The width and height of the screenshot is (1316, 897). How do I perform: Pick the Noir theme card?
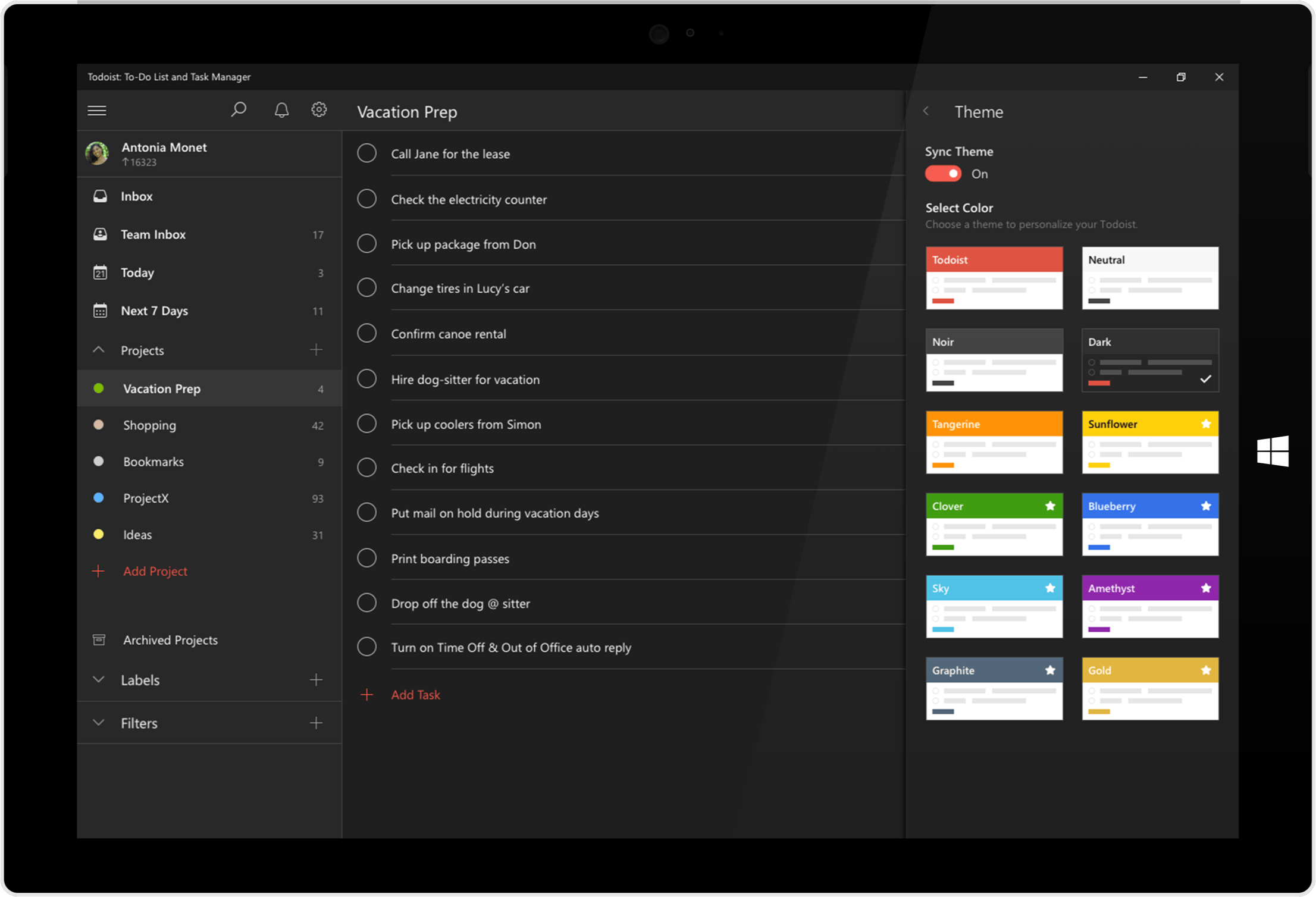pyautogui.click(x=994, y=360)
